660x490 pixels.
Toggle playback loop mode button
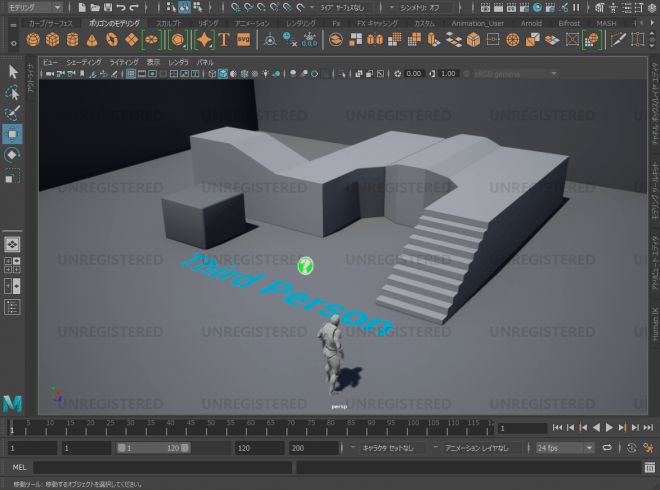607,448
